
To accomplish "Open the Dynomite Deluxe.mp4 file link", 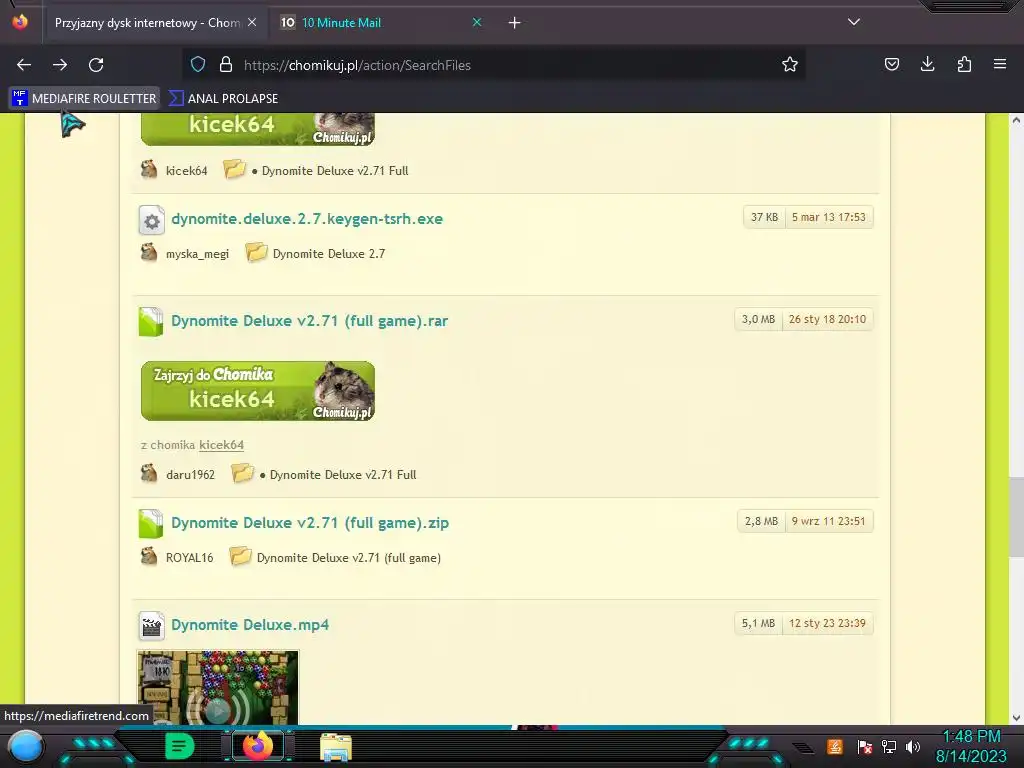I will point(250,625).
